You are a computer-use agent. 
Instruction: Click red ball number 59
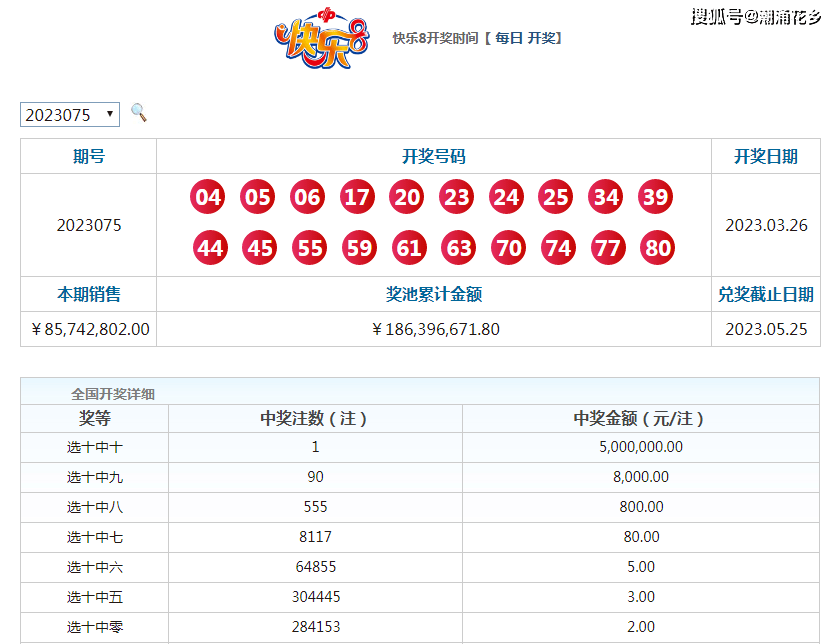coord(359,248)
